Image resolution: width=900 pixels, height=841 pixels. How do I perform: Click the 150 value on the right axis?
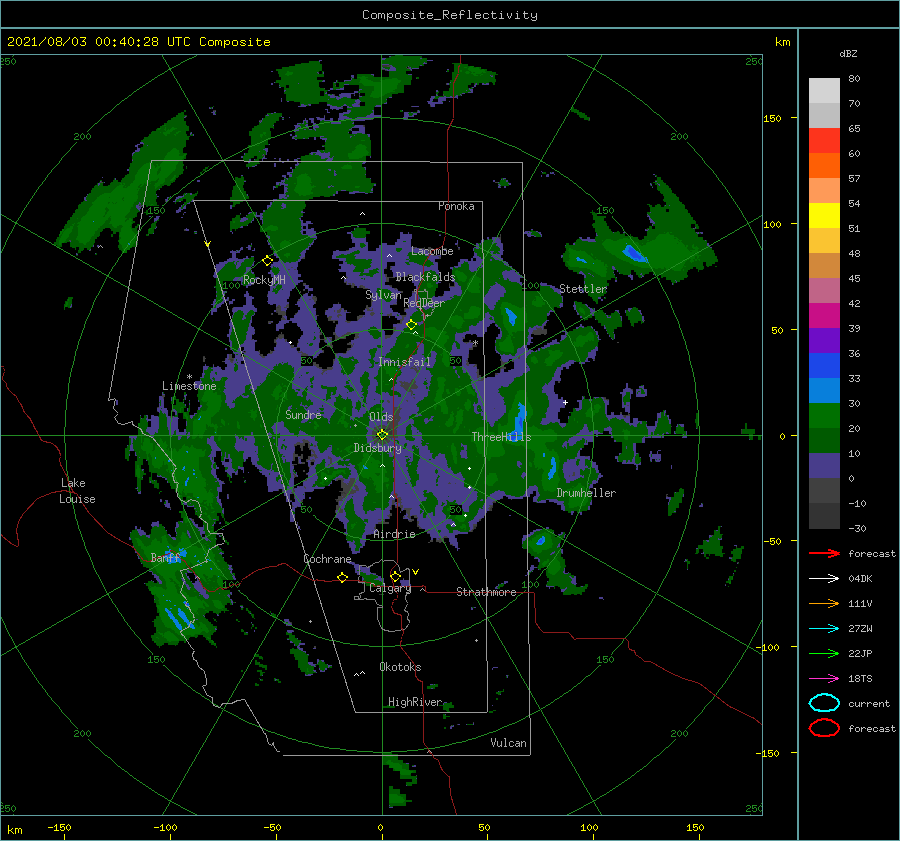click(772, 118)
